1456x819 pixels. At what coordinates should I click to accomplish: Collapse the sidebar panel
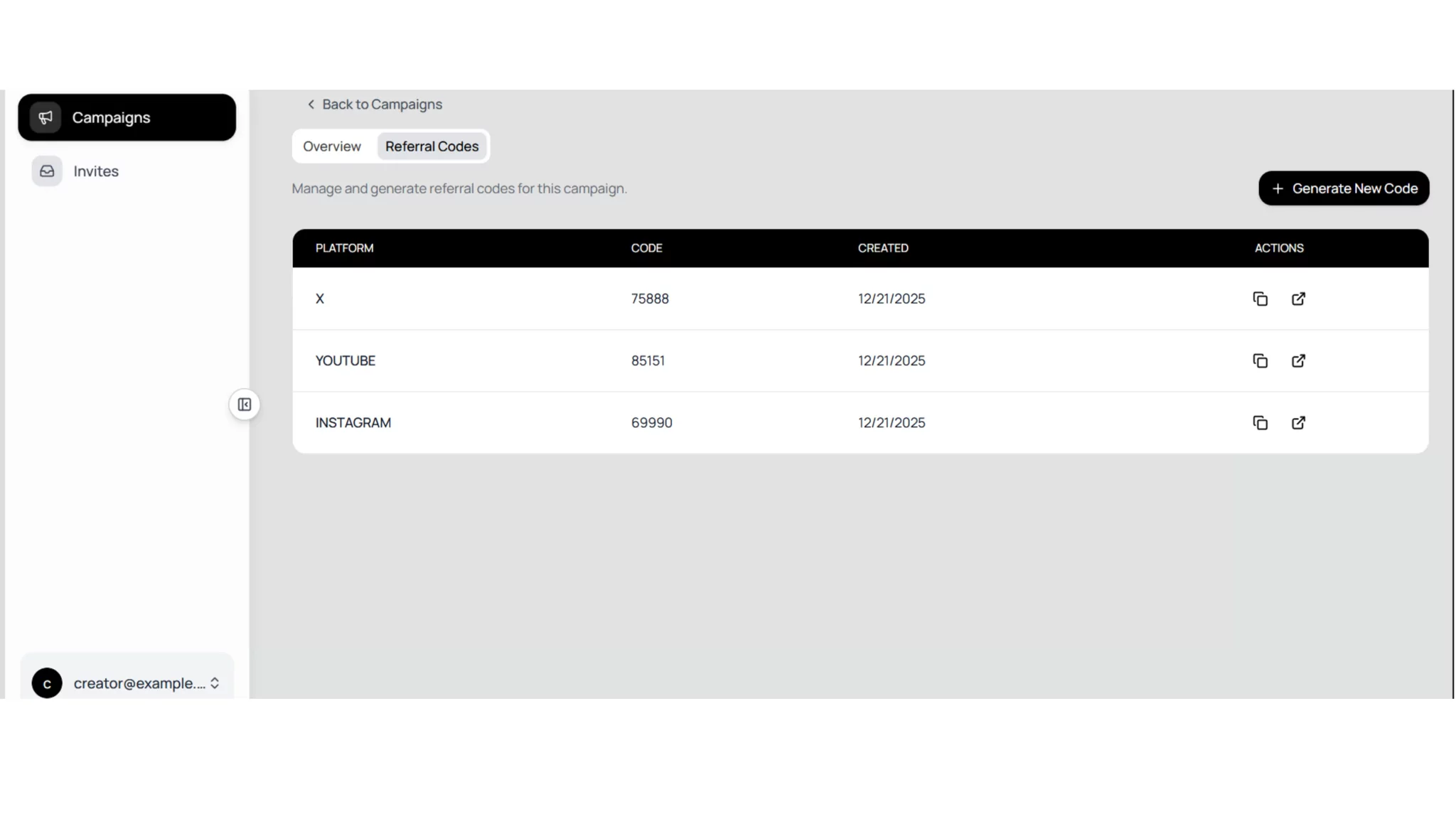(245, 405)
